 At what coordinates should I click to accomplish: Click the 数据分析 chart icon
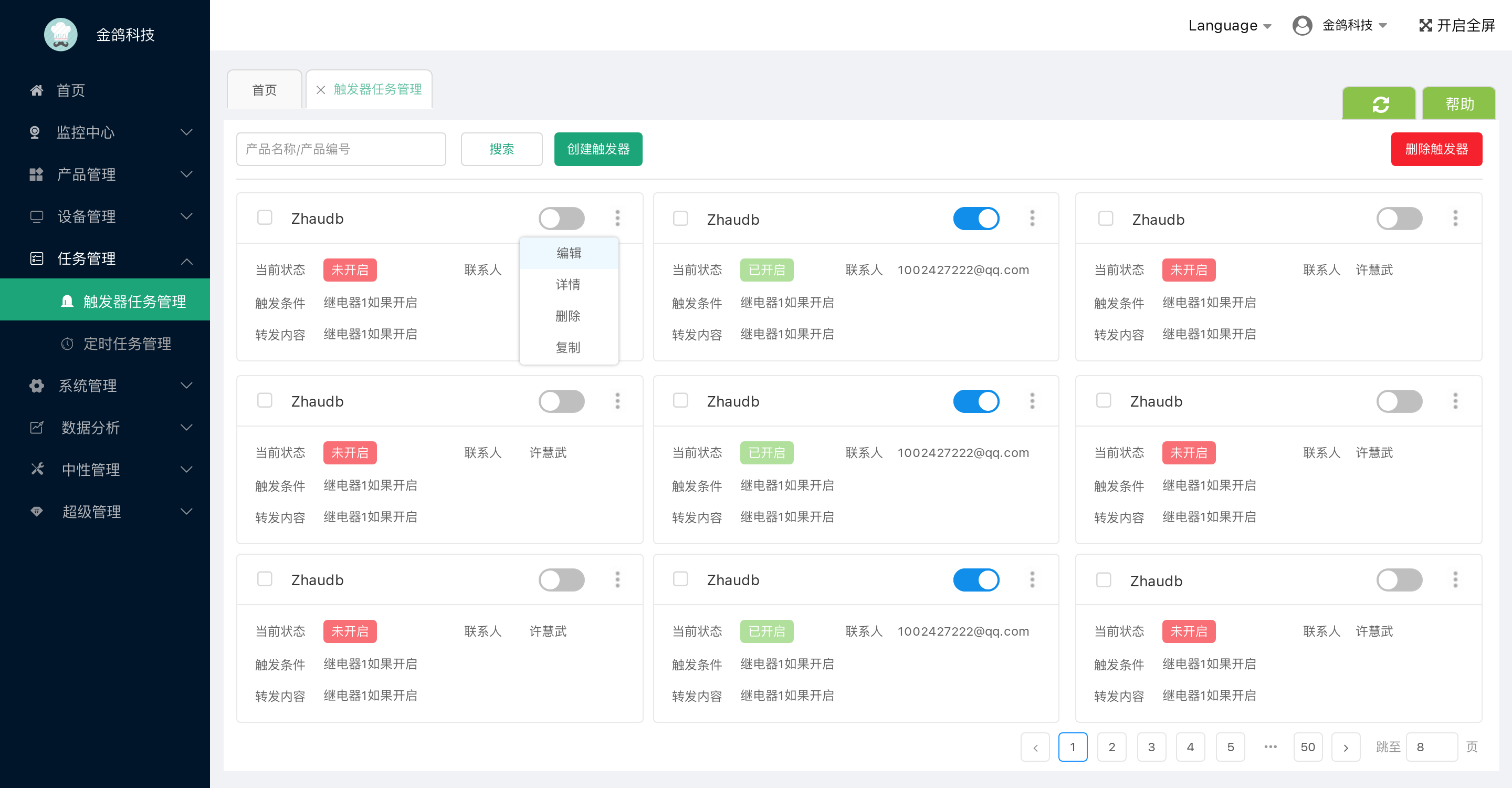[36, 428]
